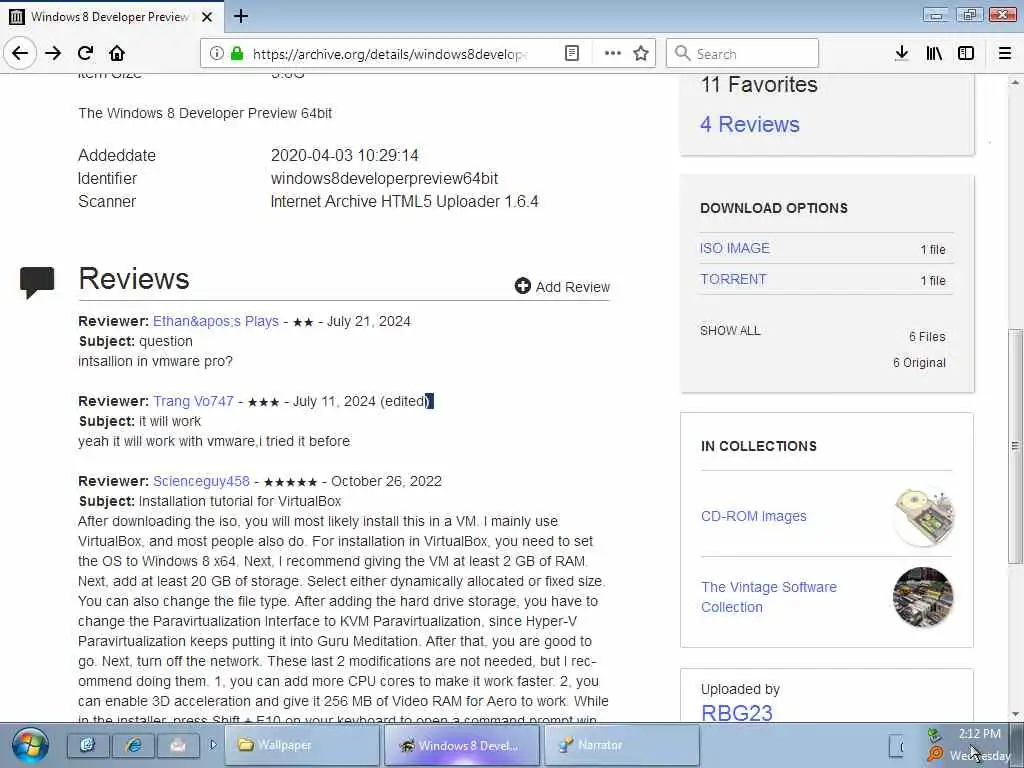This screenshot has width=1024, height=768.
Task: Click Addeddate value 2020-04-03 10:29:14
Action: [x=344, y=155]
